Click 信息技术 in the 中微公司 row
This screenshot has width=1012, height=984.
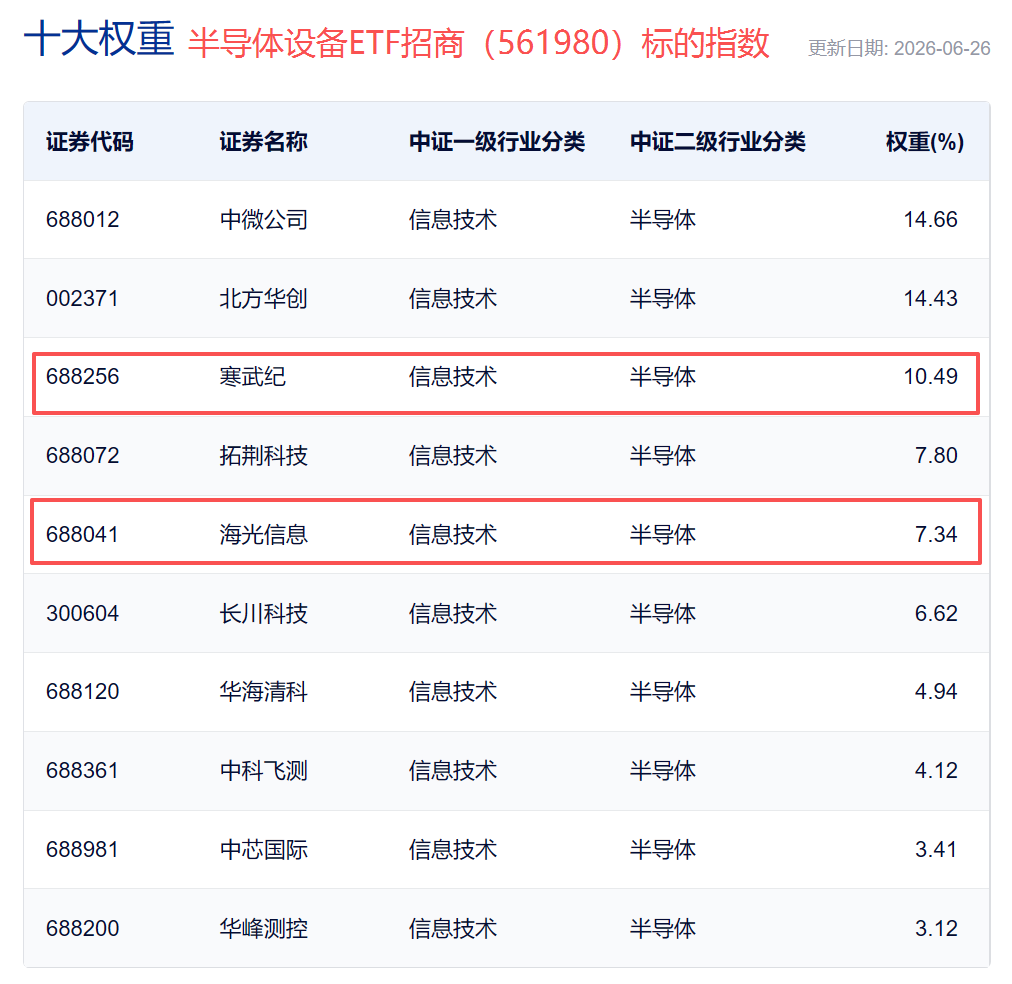coord(453,220)
